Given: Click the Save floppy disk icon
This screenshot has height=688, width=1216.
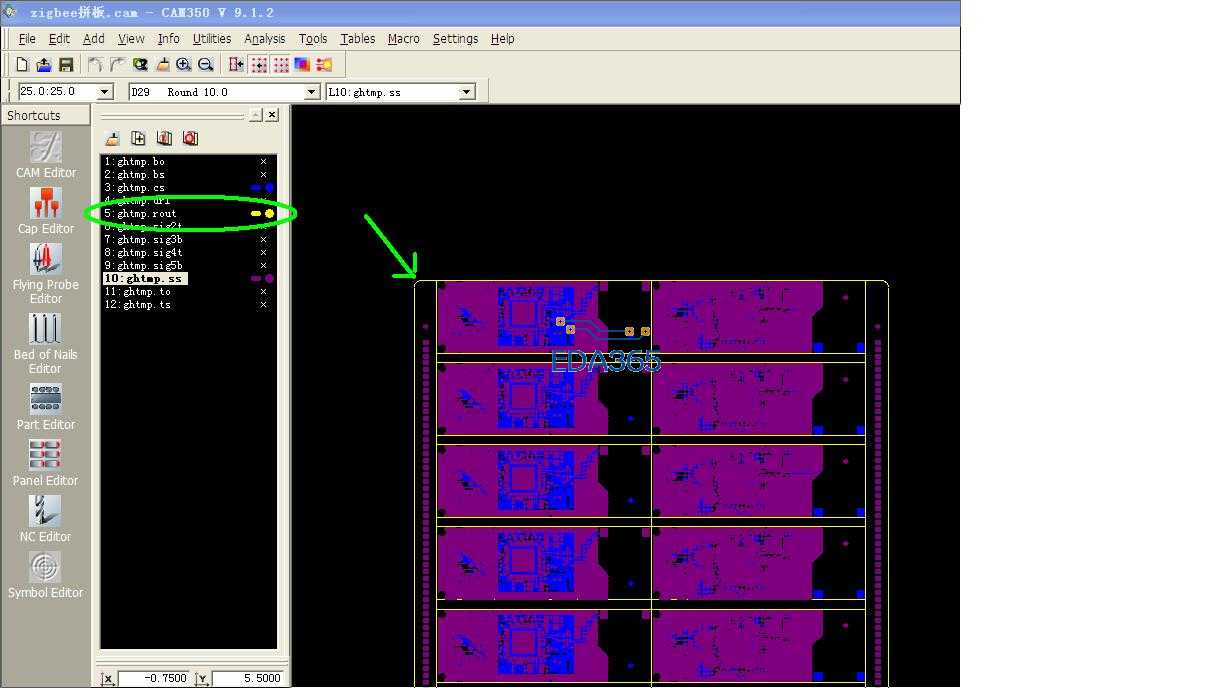Looking at the screenshot, I should click(66, 64).
